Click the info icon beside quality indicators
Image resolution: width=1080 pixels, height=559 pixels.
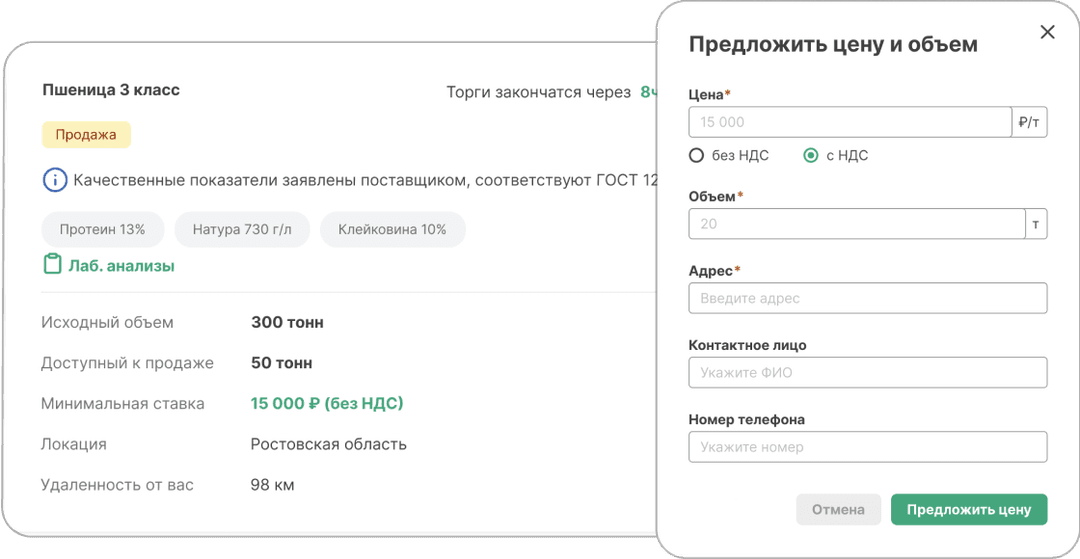[x=54, y=181]
